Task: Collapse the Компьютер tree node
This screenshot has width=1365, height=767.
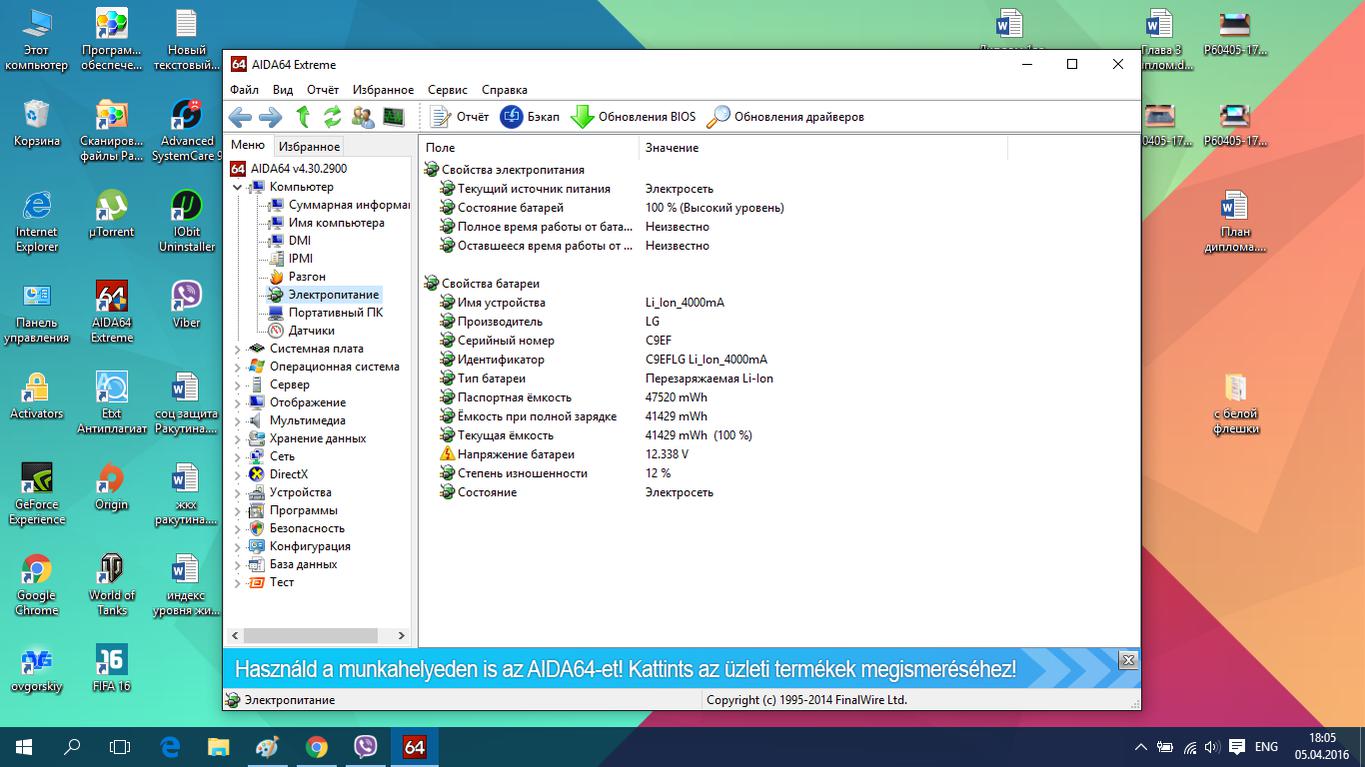Action: click(x=237, y=187)
